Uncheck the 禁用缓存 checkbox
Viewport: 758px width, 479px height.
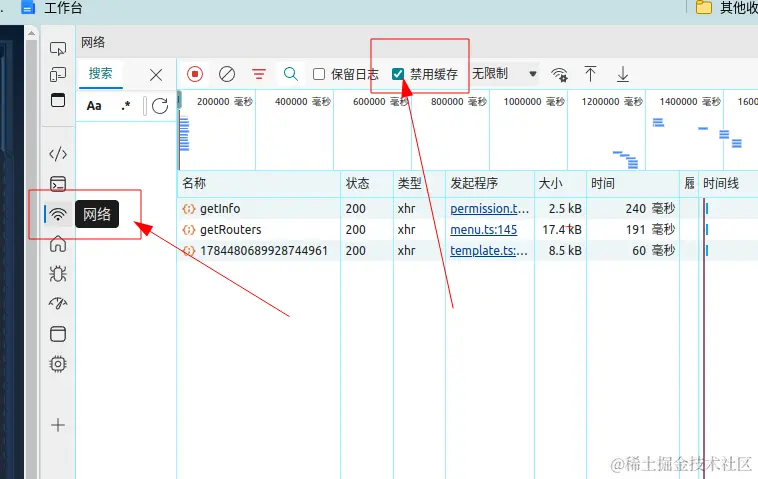pyautogui.click(x=398, y=74)
